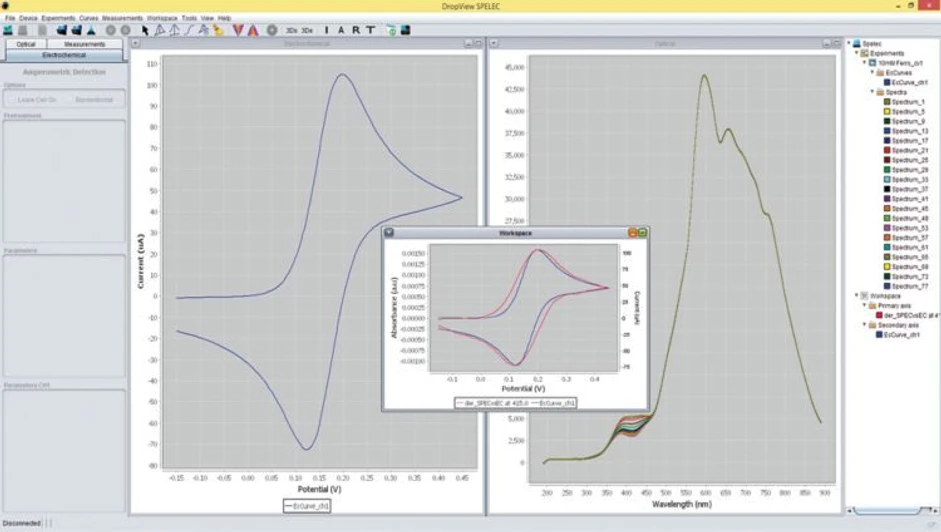The height and width of the screenshot is (532, 941).
Task: Toggle the Bipotentiostat checkbox
Action: coord(94,100)
